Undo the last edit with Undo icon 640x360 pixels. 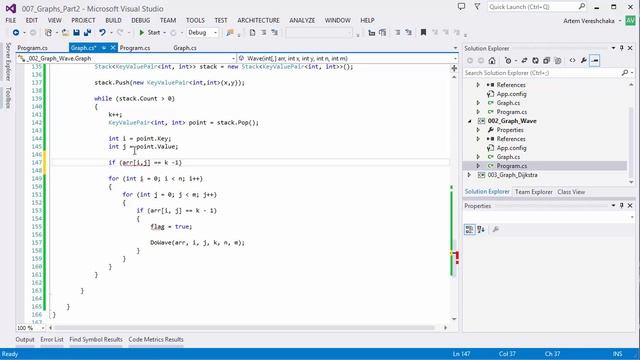102,33
